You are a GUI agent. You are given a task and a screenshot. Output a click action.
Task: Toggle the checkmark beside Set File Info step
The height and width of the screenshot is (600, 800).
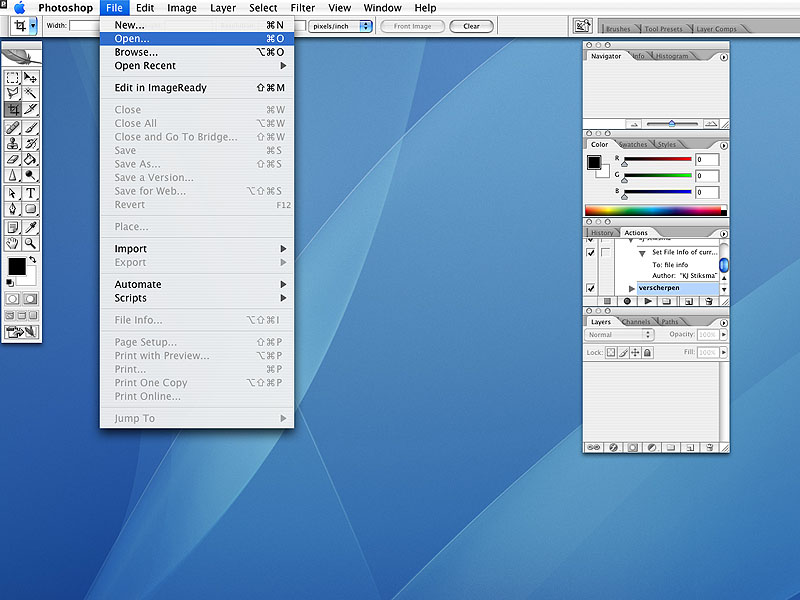click(590, 253)
